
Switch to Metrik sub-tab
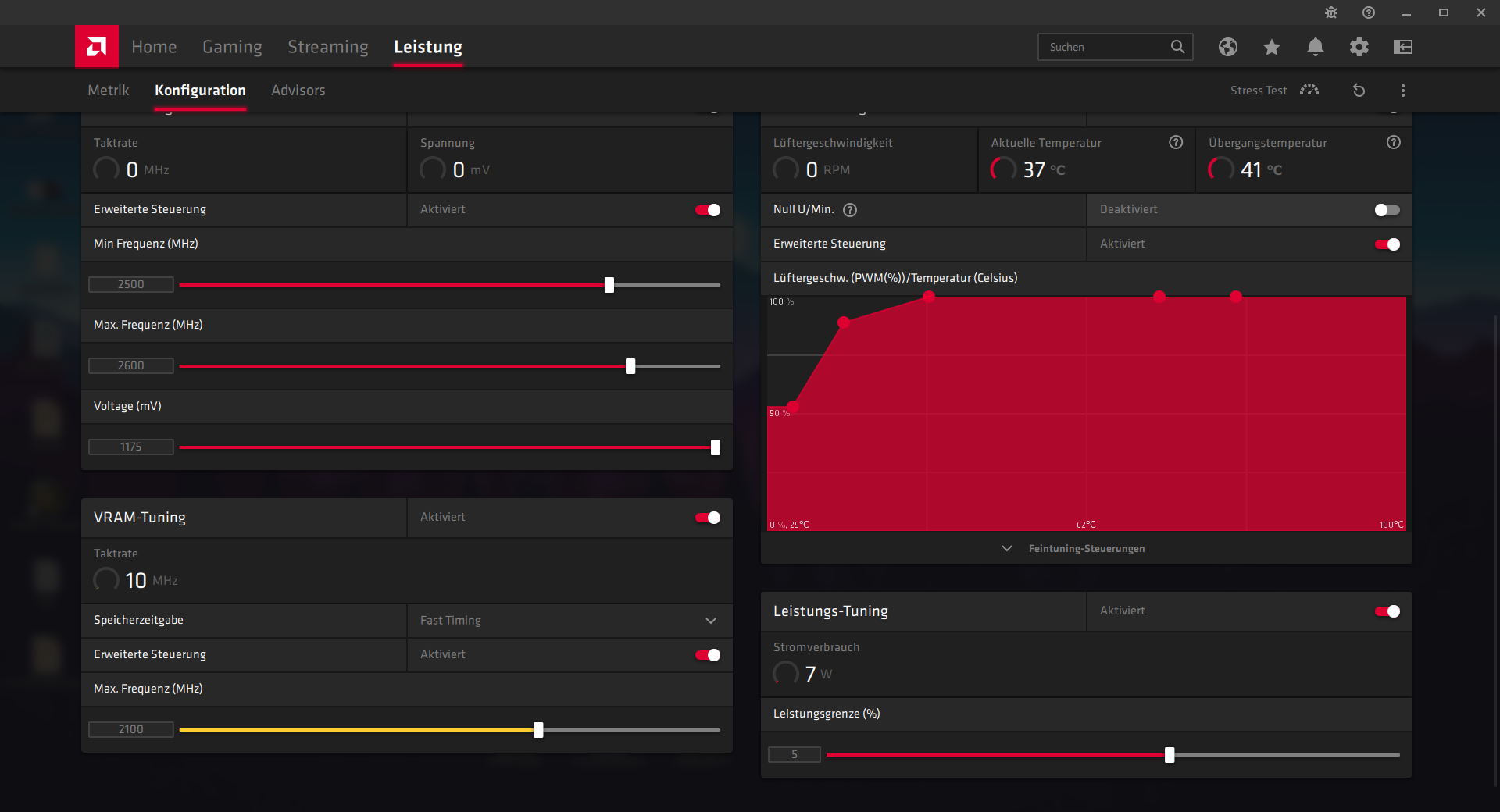pos(109,91)
